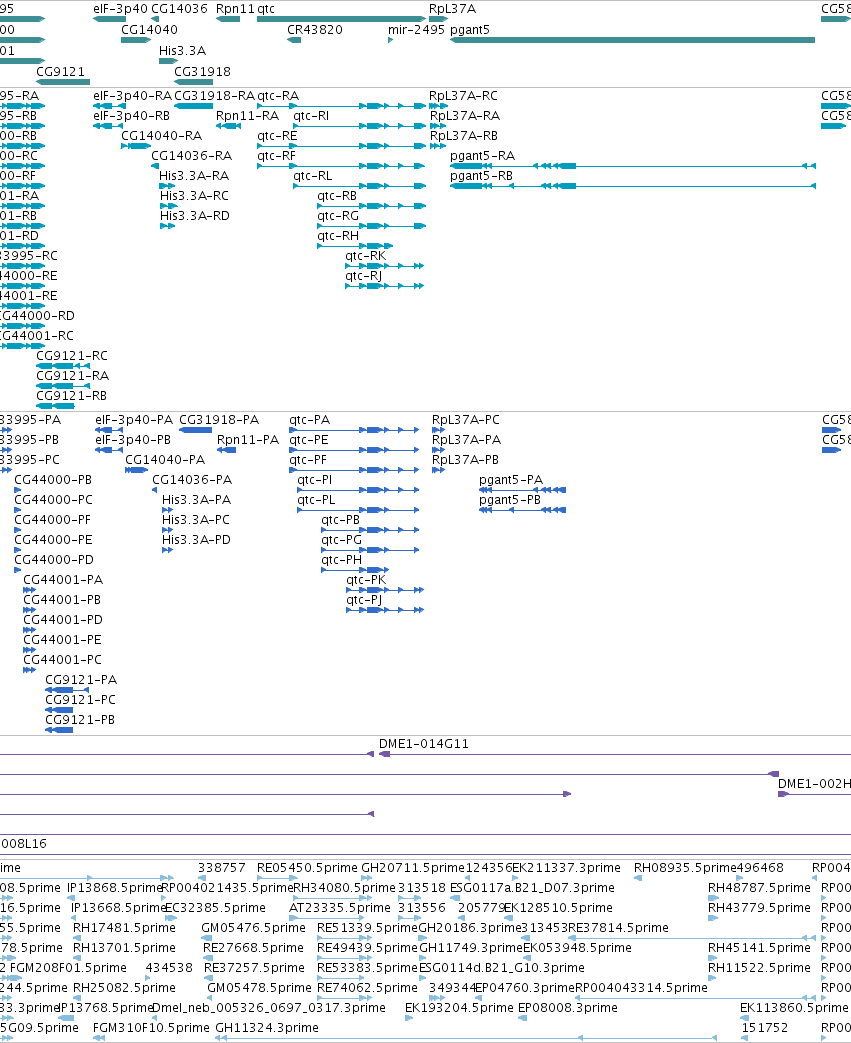Open transcript qtc-RL label
Image resolution: width=851 pixels, height=1043 pixels.
pos(313,176)
